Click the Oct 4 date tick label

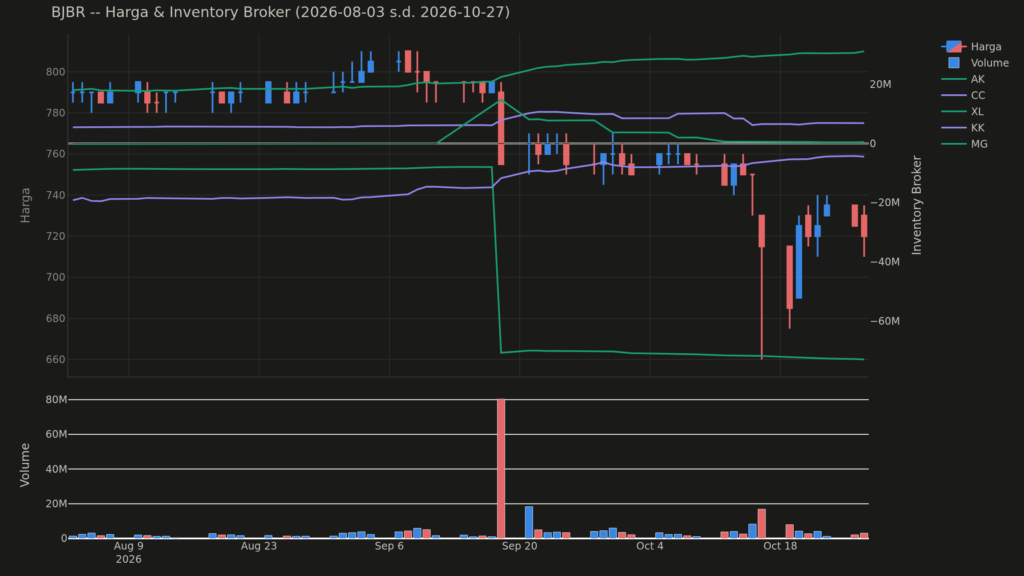(650, 546)
